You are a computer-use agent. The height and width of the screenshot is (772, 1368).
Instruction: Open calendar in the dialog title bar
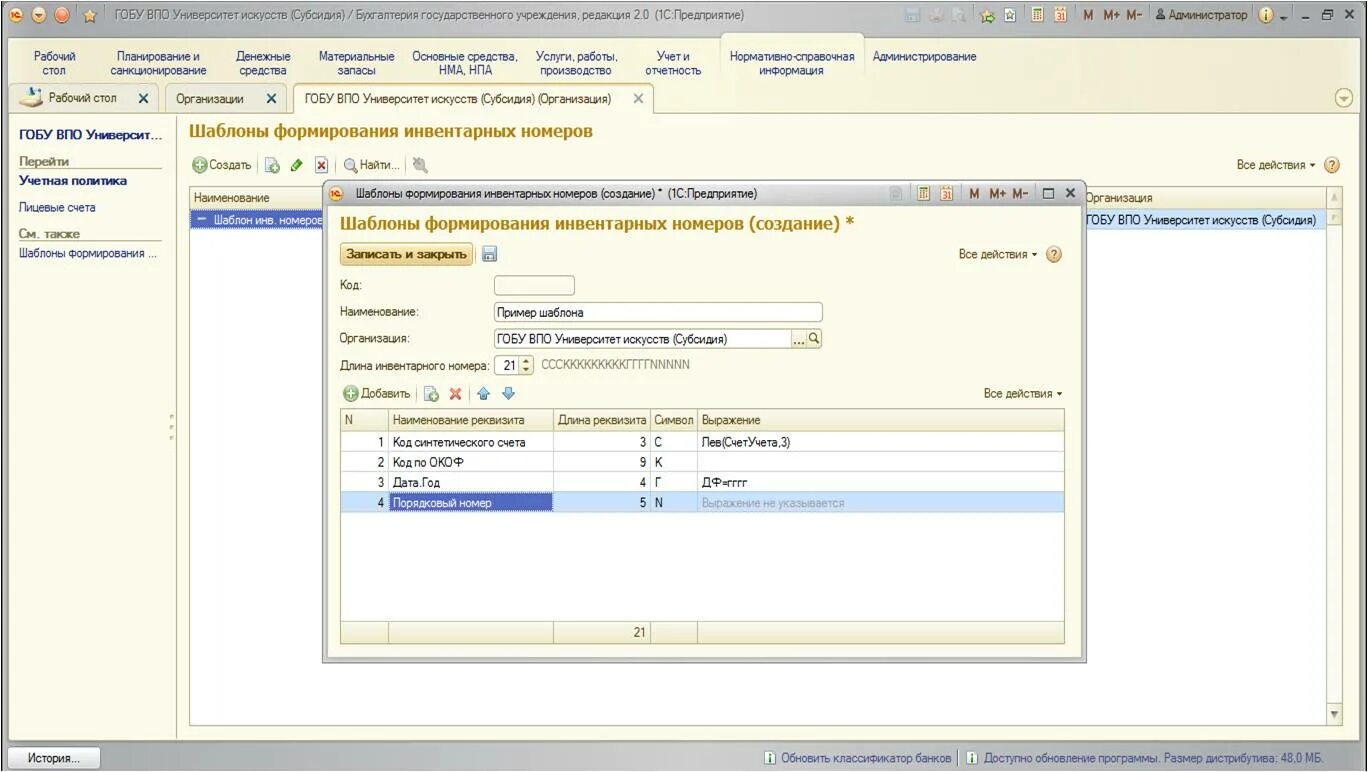tap(946, 193)
